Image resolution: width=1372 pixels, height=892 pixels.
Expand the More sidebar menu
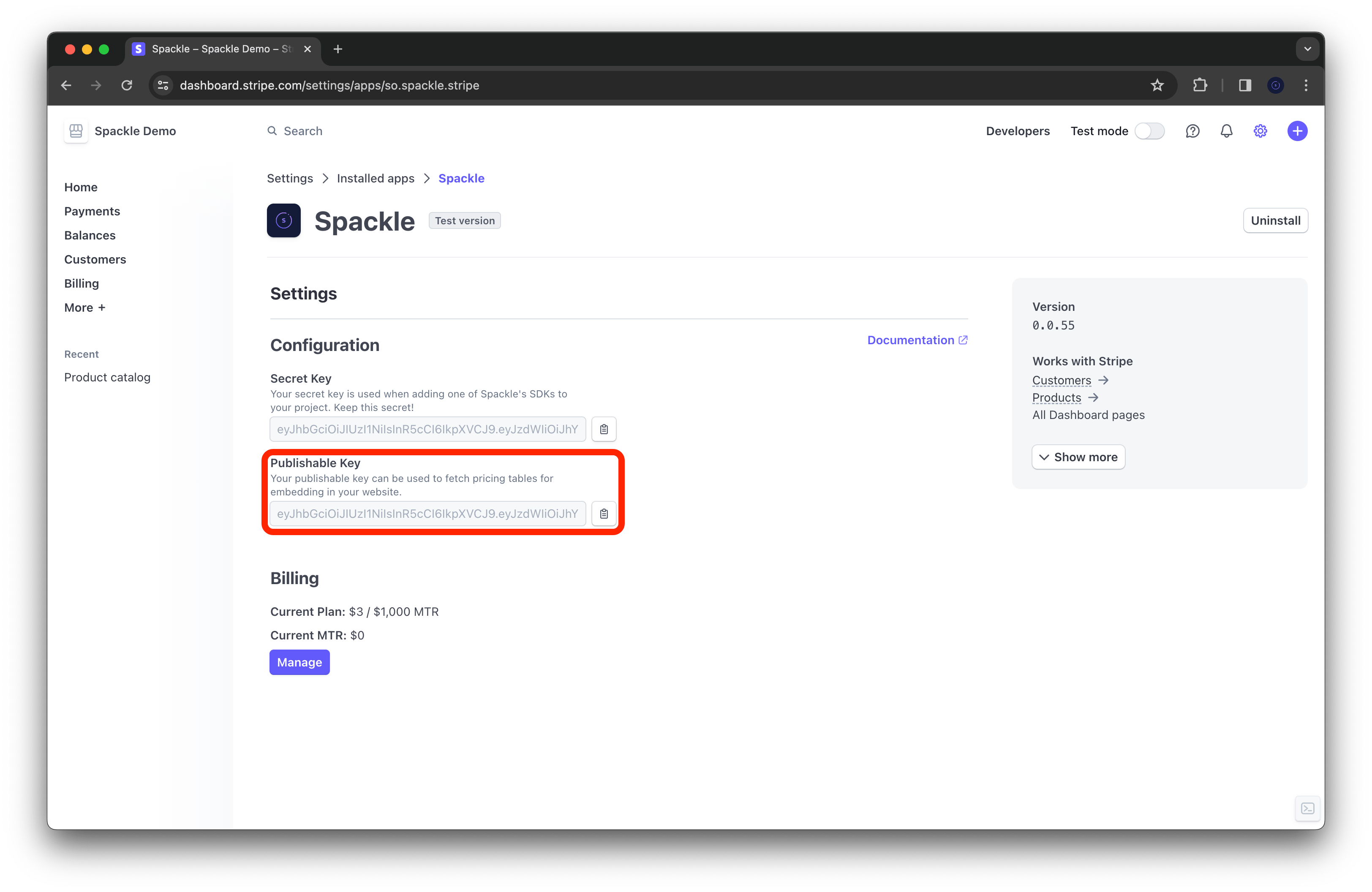click(x=85, y=307)
